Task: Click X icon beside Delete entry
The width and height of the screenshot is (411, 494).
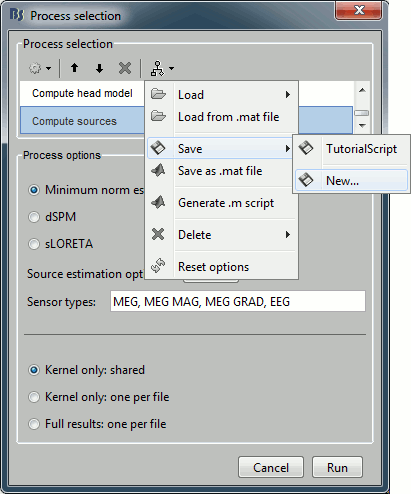Action: pyautogui.click(x=158, y=234)
